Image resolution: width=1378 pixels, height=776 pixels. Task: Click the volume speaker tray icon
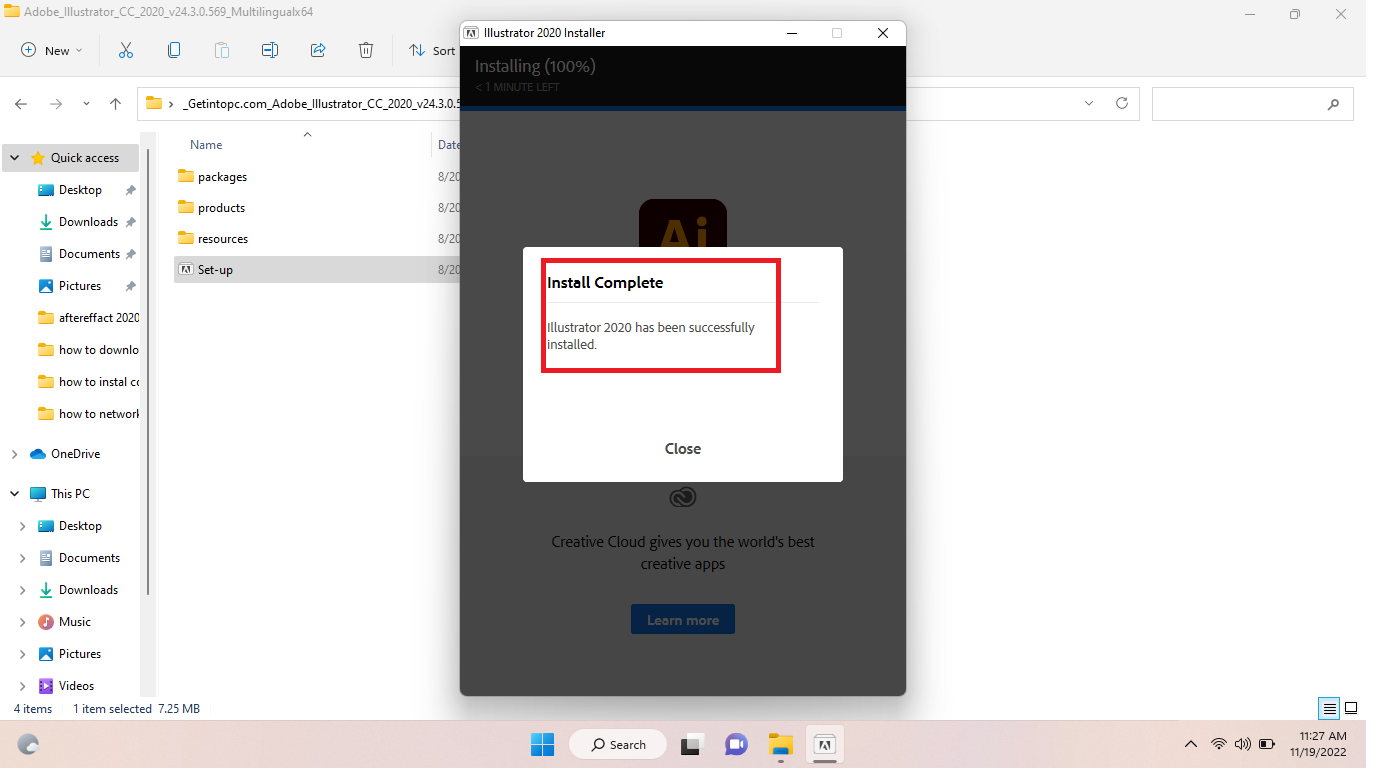[x=1243, y=744]
